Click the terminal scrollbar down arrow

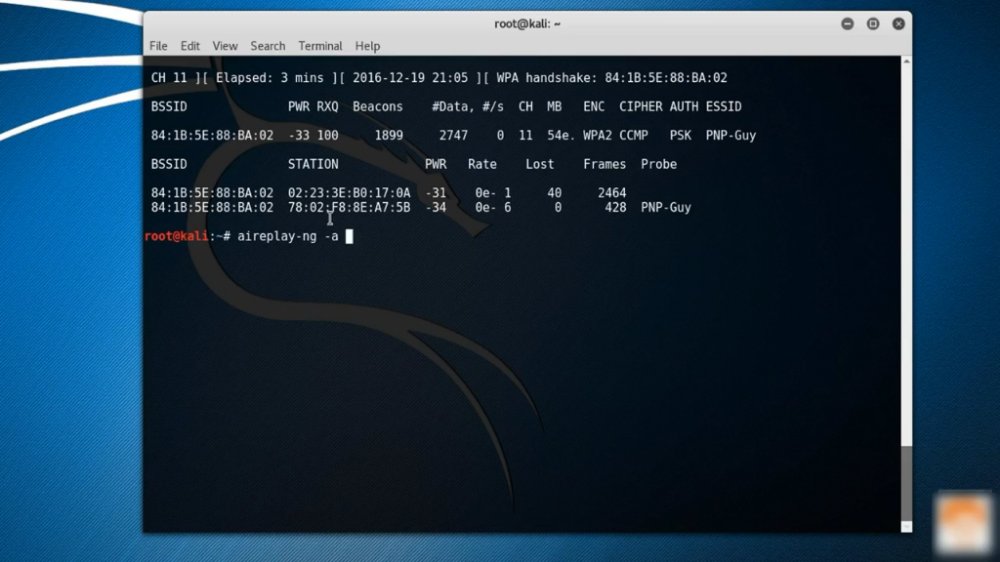(906, 527)
